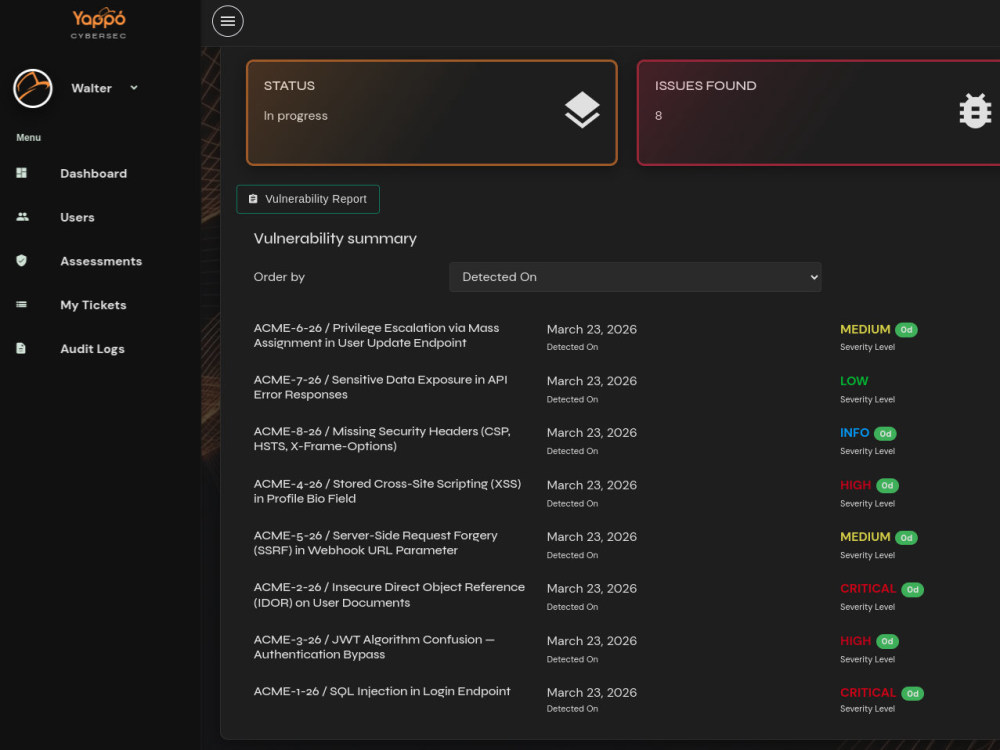The height and width of the screenshot is (750, 1000).
Task: Click MEDIUM severity for ACME-6-26
Action: pos(865,329)
